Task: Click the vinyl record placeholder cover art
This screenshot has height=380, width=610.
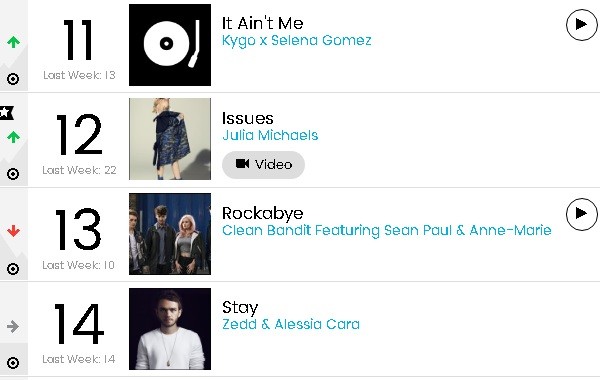Action: click(170, 45)
